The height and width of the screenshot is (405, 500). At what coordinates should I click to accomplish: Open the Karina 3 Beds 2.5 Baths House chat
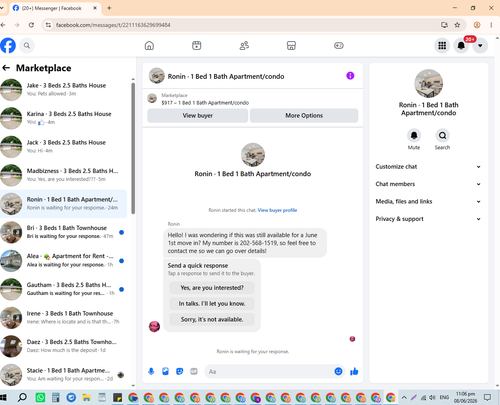pos(63,118)
